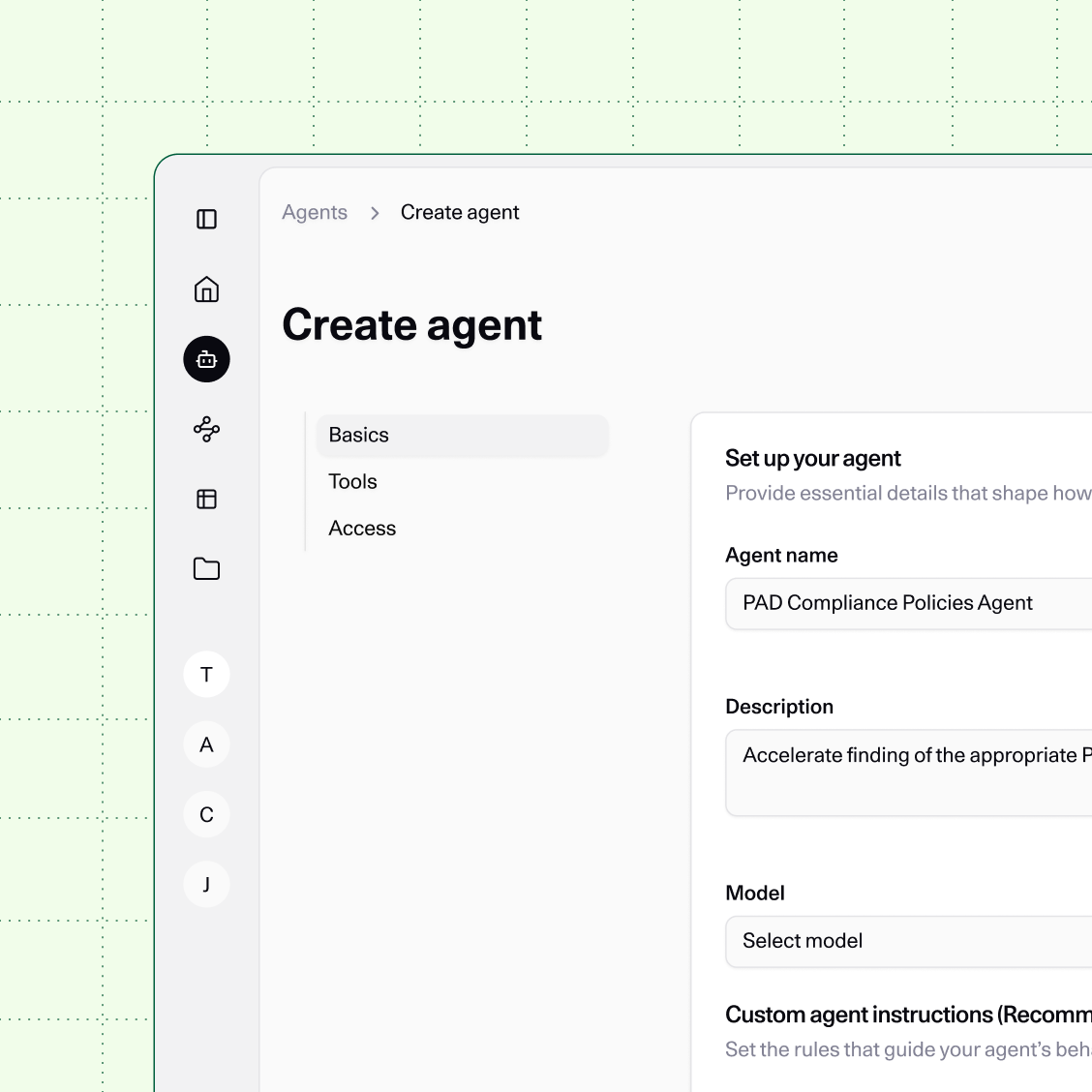Open the workflows node icon
Viewport: 1092px width, 1092px height.
coord(206,429)
